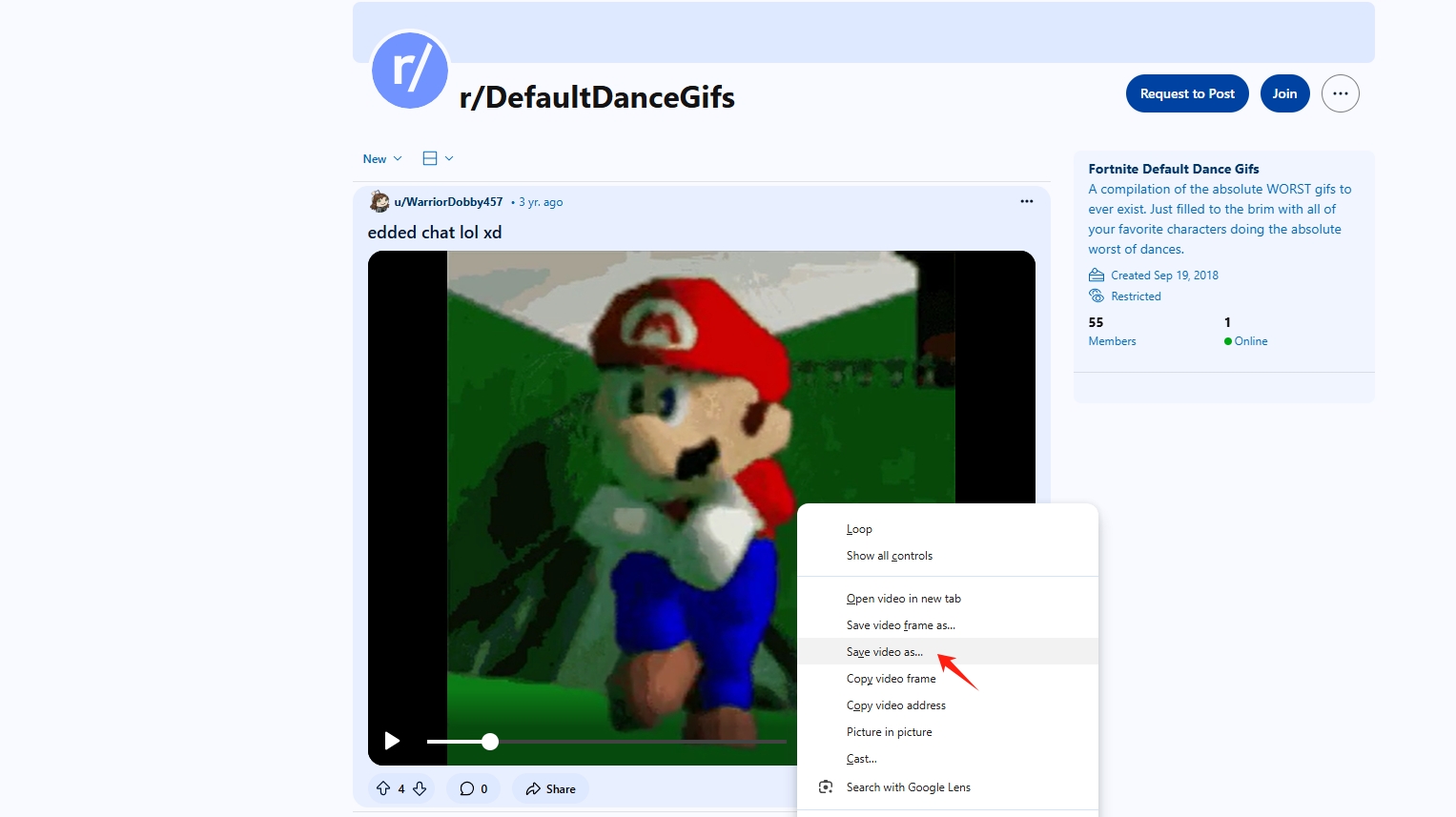Click the video progress slider knob
This screenshot has width=1456, height=817.
[x=490, y=741]
